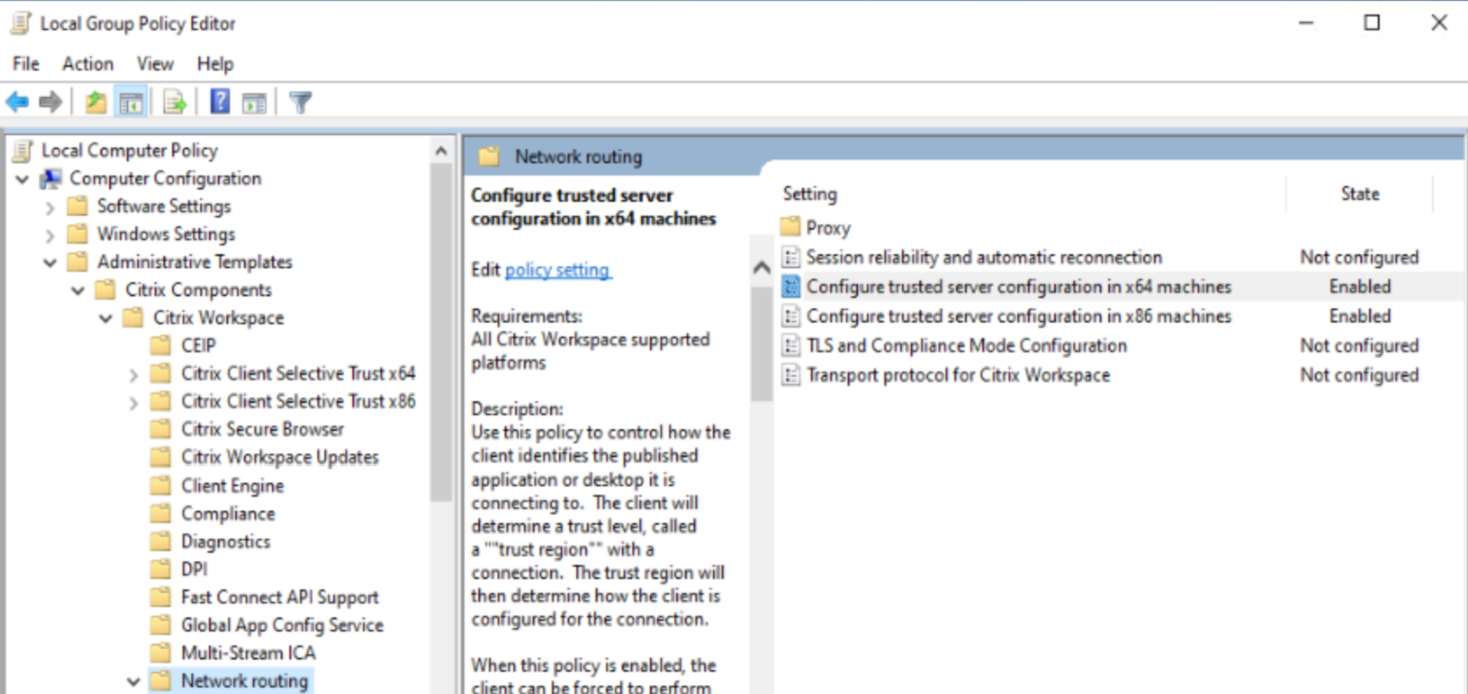Viewport: 1468px width, 694px height.
Task: Click the tree pane scroll up arrow
Action: tap(441, 151)
